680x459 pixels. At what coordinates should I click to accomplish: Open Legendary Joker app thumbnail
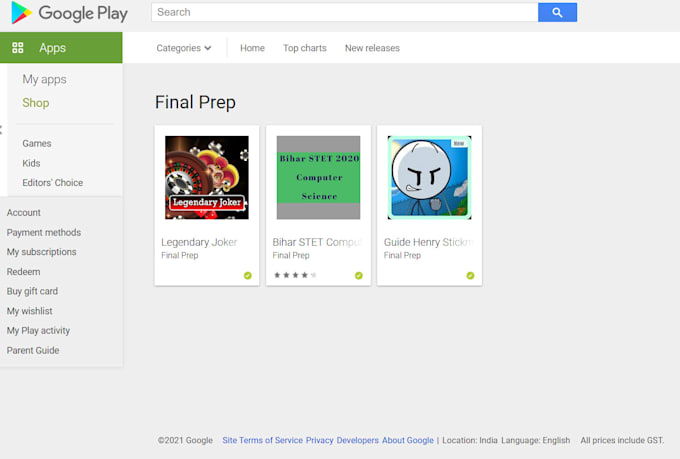click(x=207, y=177)
